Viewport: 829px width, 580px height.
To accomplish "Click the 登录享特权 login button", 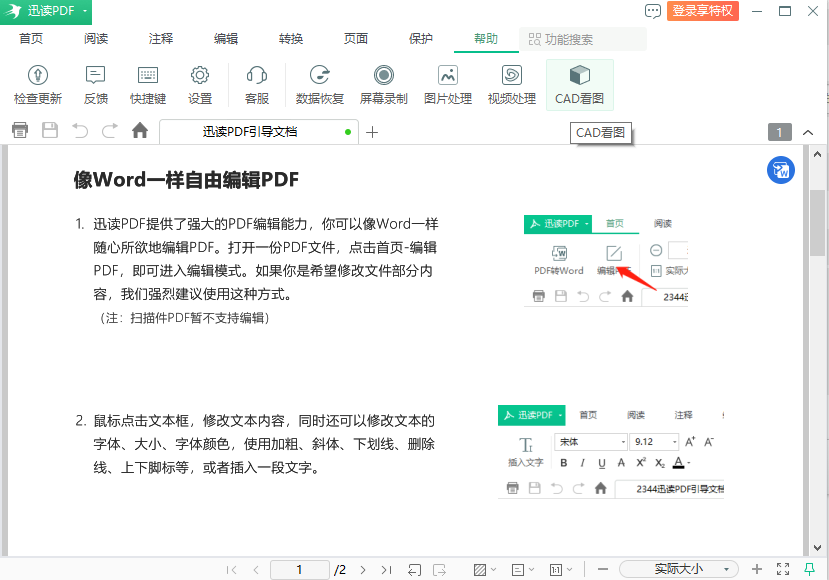I will point(703,11).
